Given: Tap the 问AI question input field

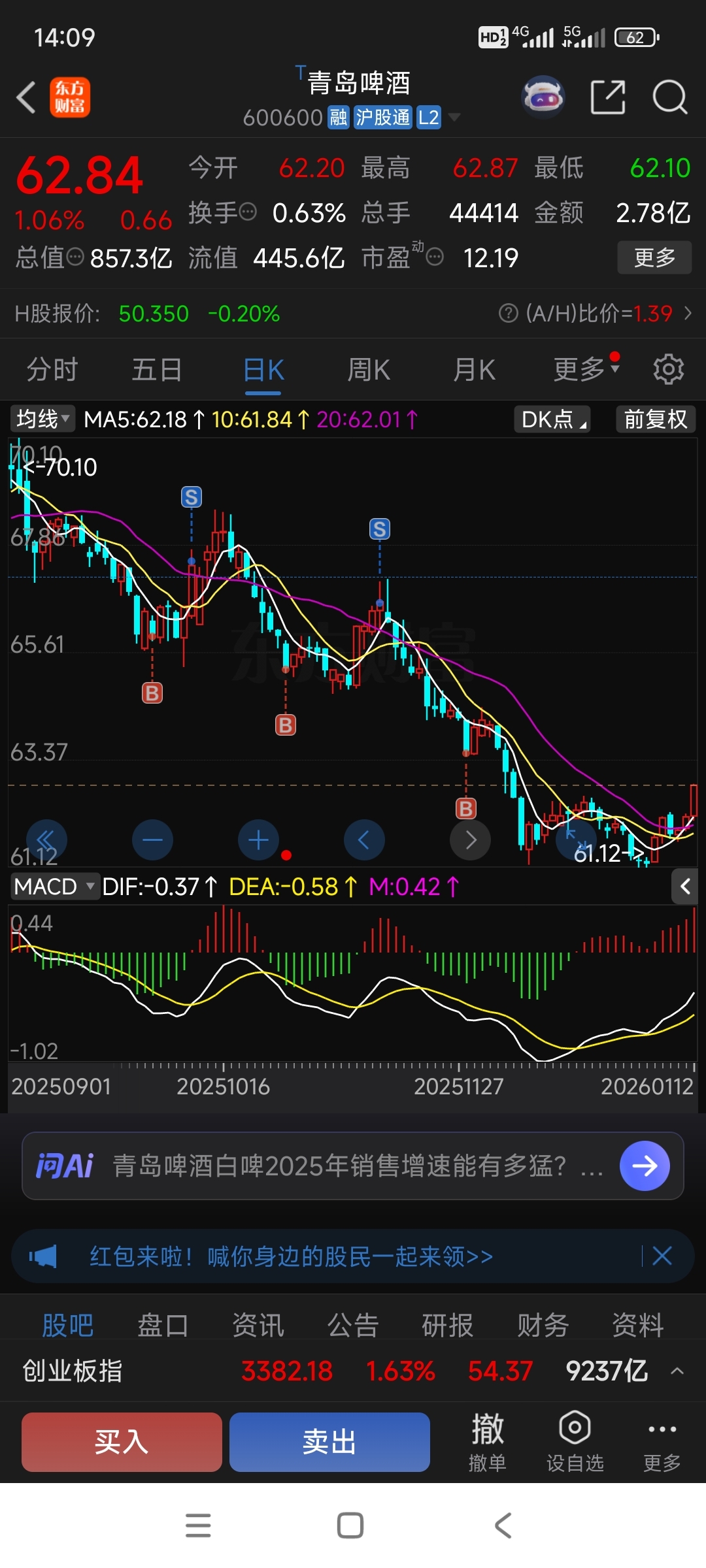Looking at the screenshot, I should 353,1166.
